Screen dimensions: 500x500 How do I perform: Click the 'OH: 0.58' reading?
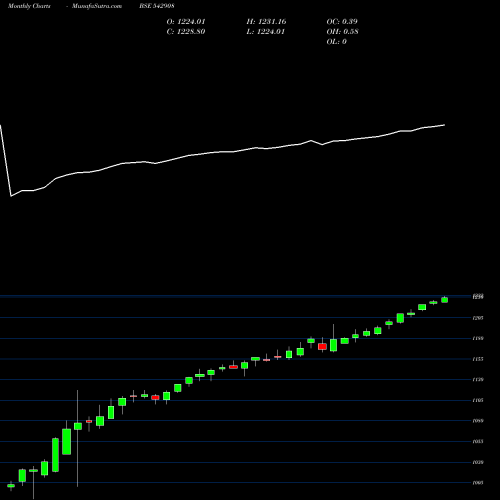tap(342, 32)
